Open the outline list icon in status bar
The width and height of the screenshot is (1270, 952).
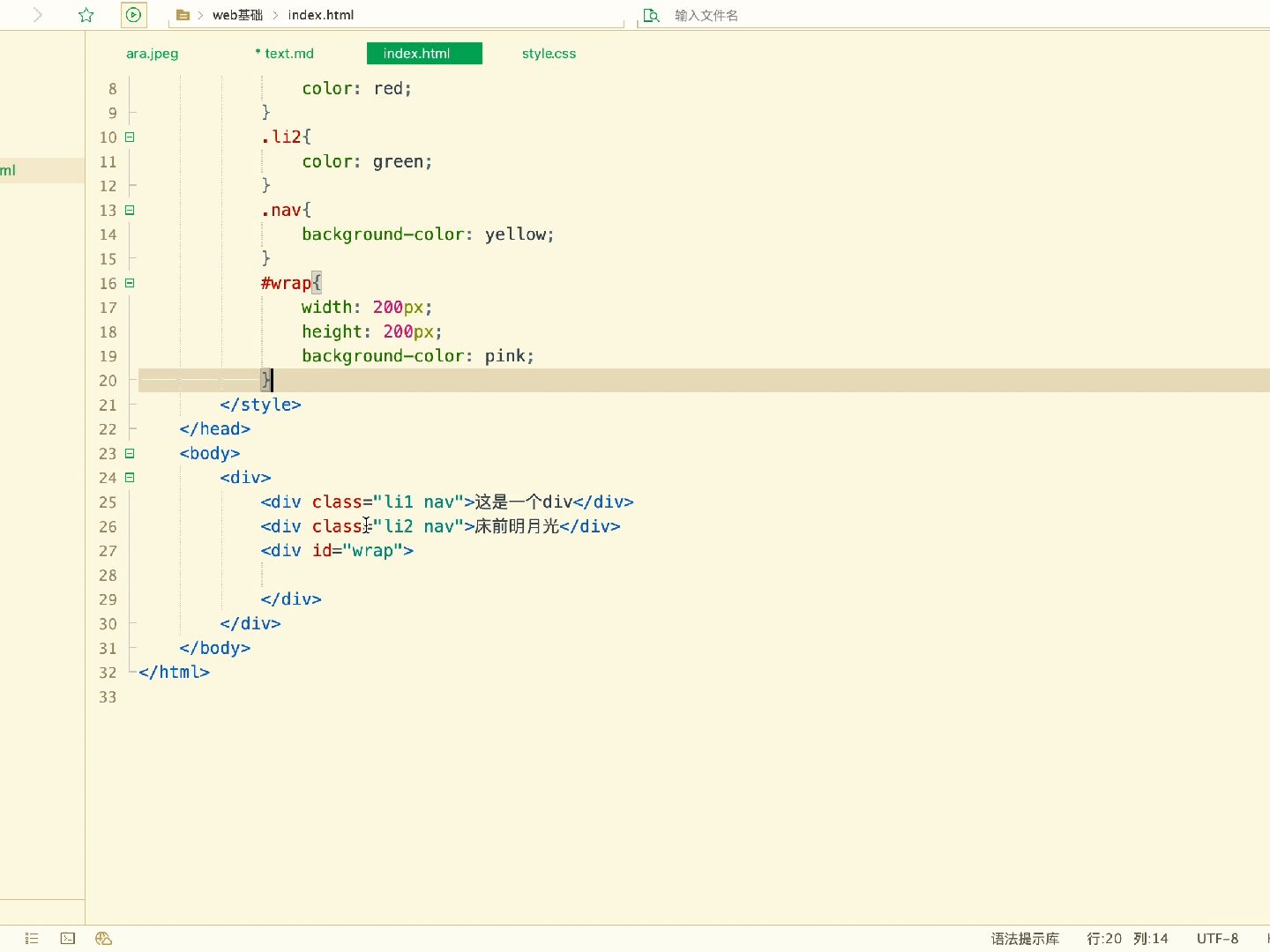click(32, 939)
